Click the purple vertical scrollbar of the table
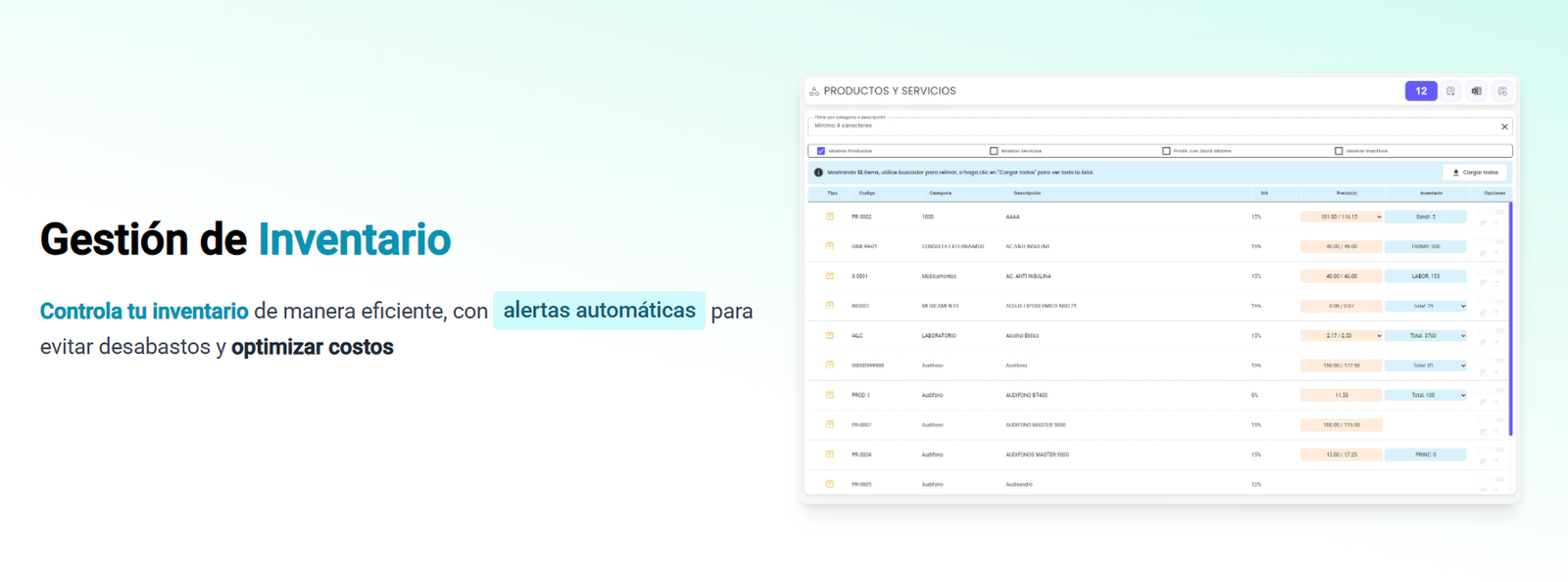1568x582 pixels. pos(1511,318)
